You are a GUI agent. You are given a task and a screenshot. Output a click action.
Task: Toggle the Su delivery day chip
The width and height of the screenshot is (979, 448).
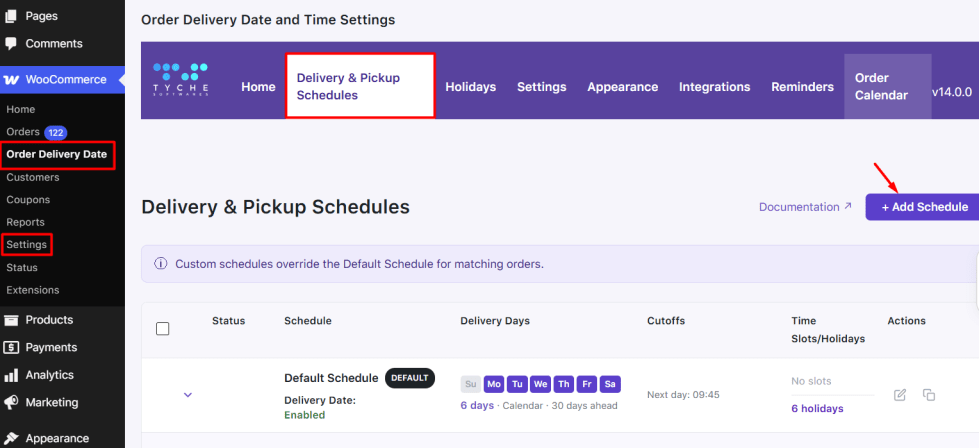(470, 384)
